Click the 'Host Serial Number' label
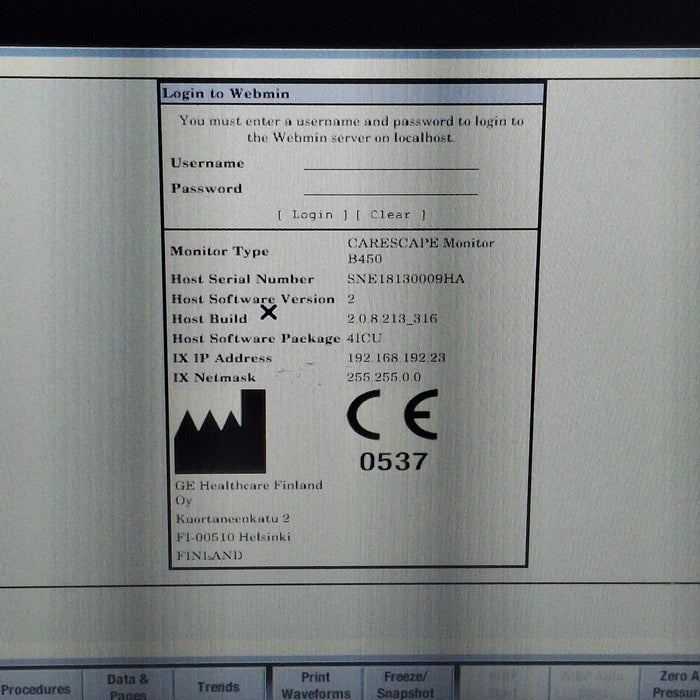Viewport: 700px width, 700px height. coord(243,279)
